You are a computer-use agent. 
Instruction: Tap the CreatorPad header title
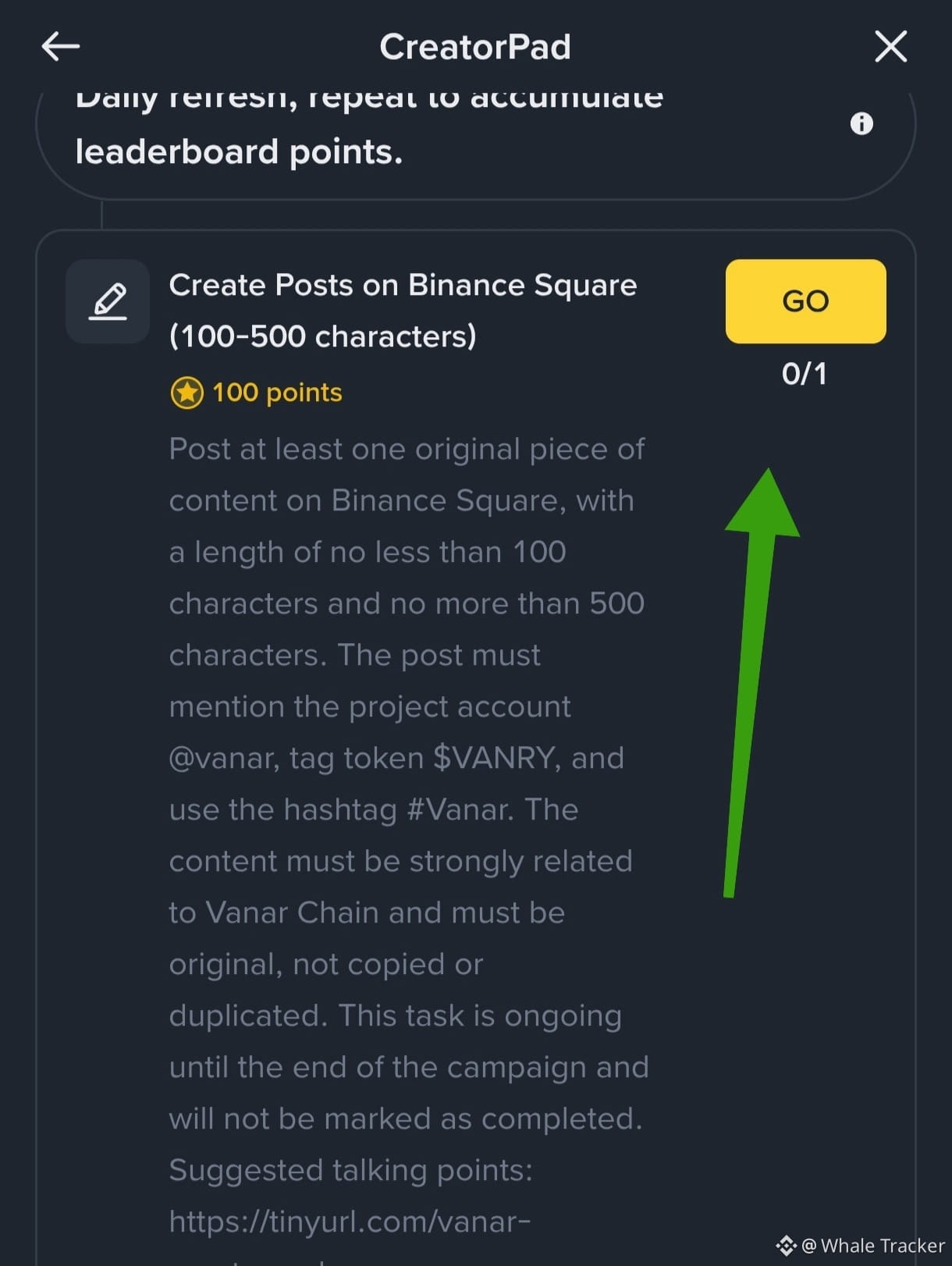475,47
